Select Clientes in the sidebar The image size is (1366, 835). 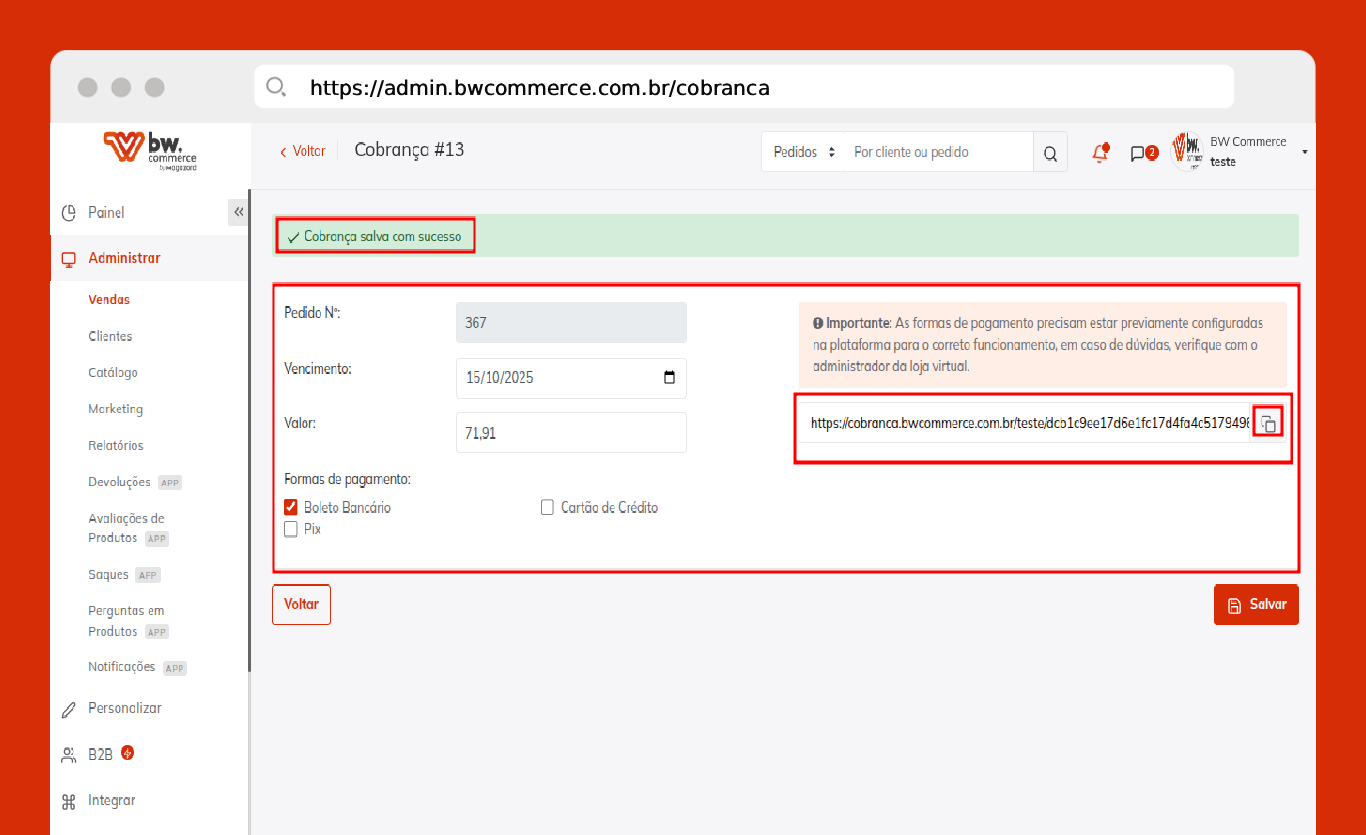pos(110,336)
